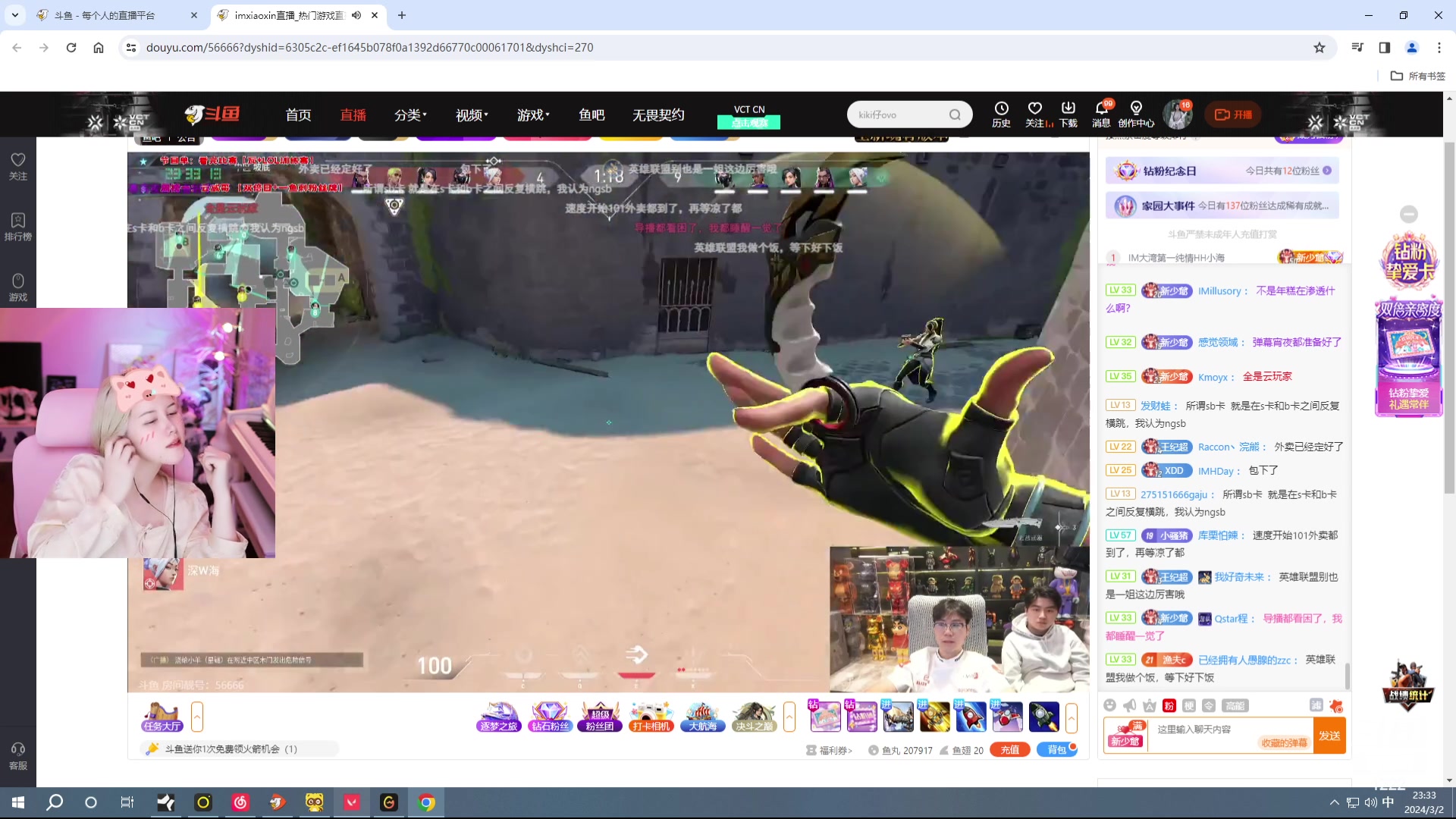
Task: Open 逐梦之旅 activity icon
Action: (x=498, y=717)
